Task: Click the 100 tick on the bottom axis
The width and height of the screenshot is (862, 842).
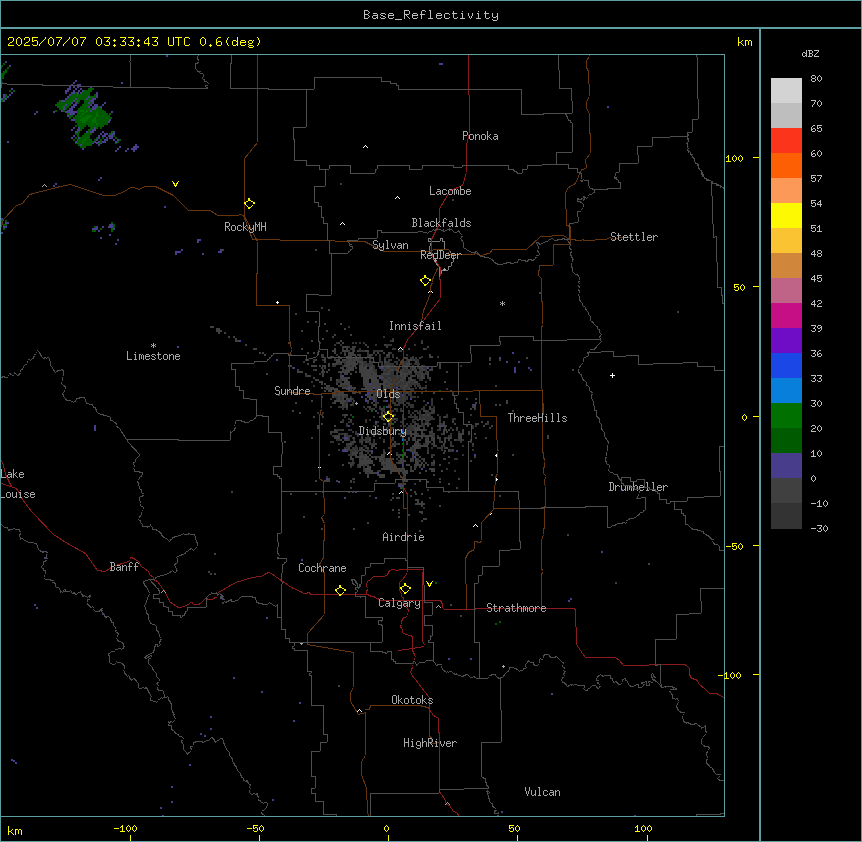Action: (x=643, y=828)
